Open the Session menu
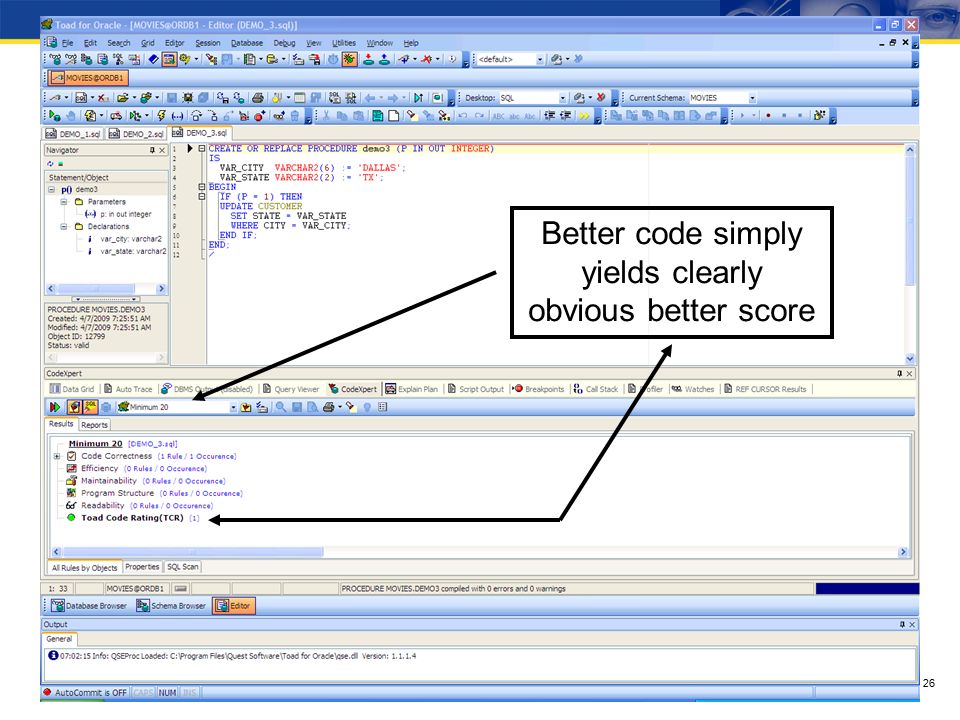The height and width of the screenshot is (720, 960). tap(208, 43)
